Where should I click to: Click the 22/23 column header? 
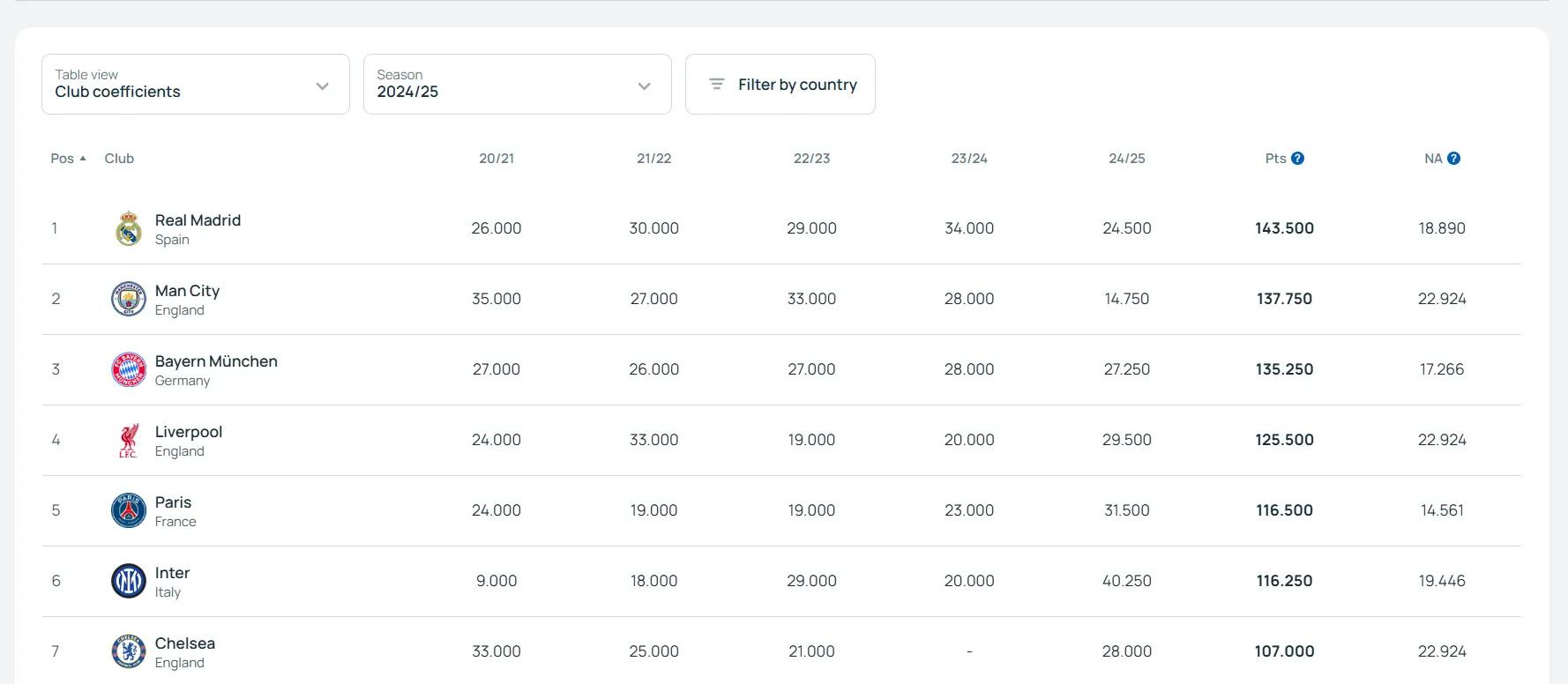click(x=811, y=159)
